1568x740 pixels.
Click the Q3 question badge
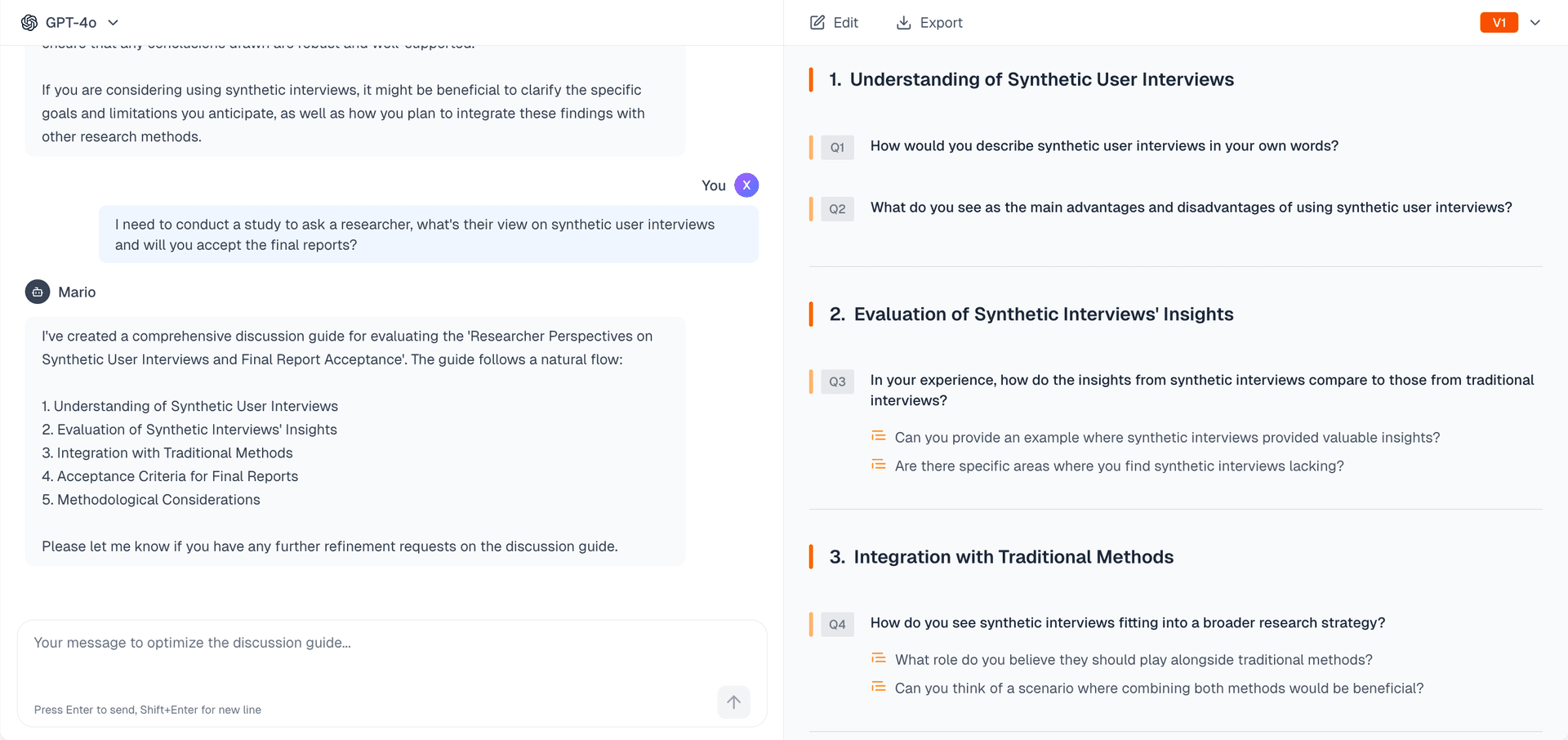[x=837, y=381]
